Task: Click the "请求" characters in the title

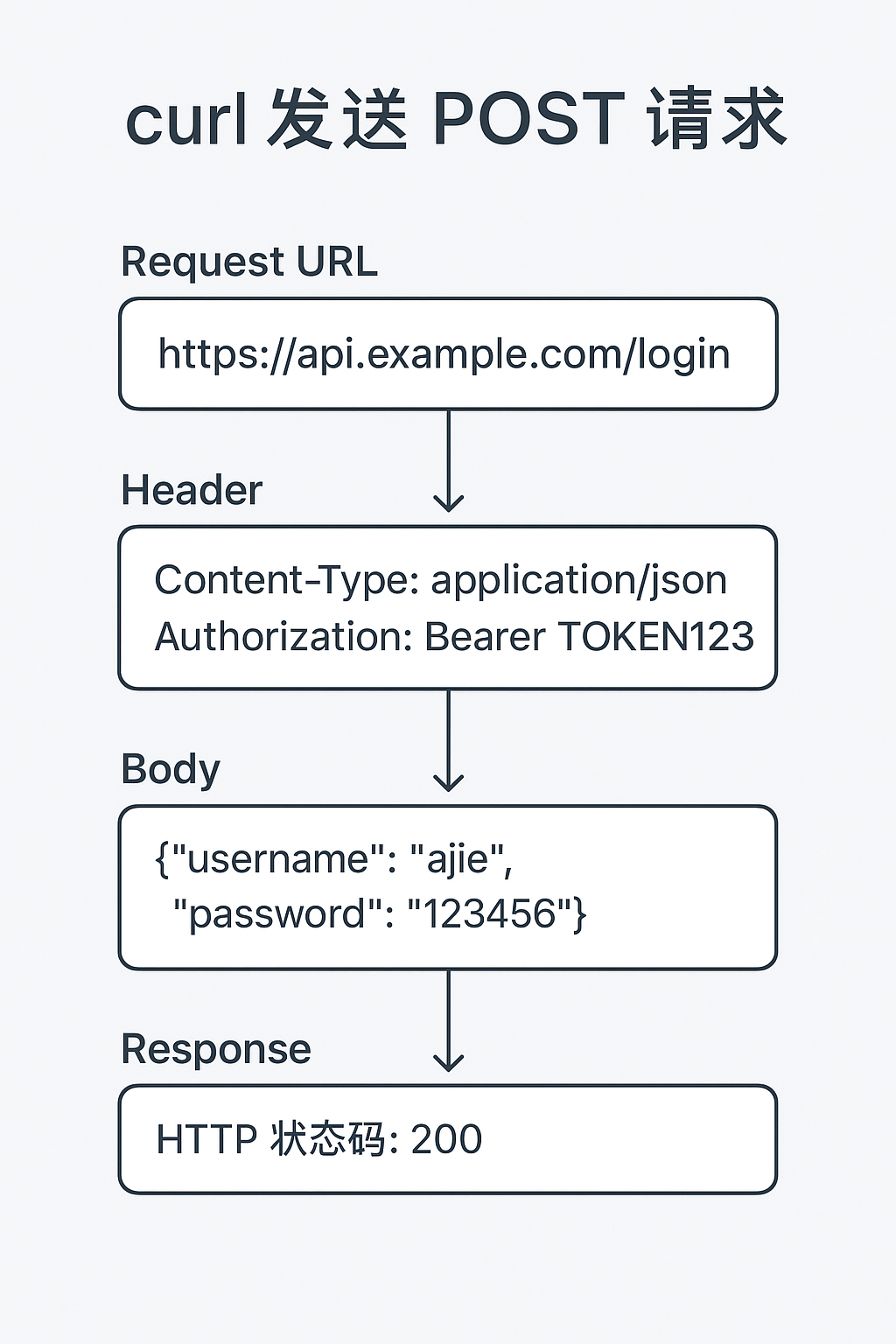Action: pyautogui.click(x=717, y=120)
